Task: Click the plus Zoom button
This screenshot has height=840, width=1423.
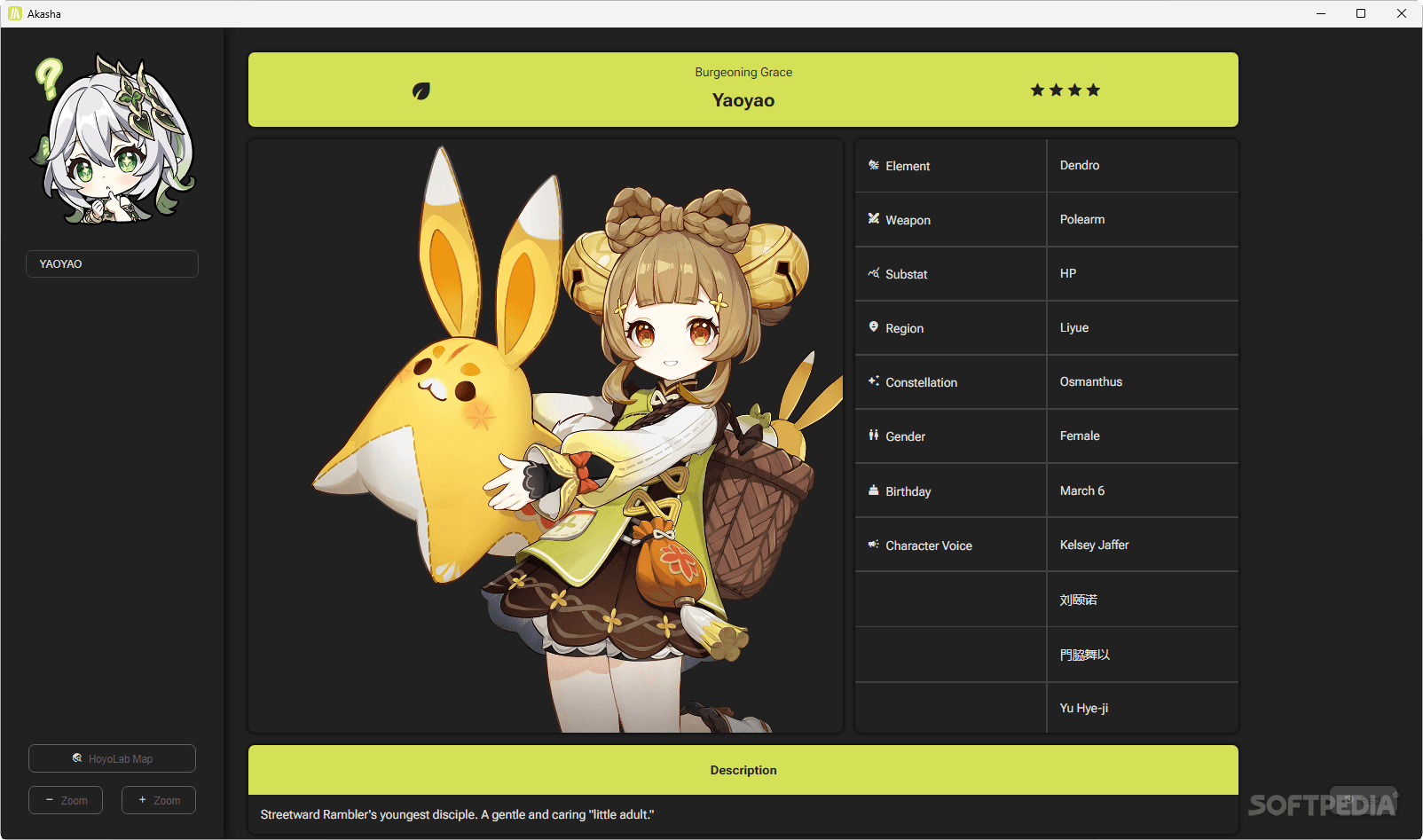Action: coord(159,800)
